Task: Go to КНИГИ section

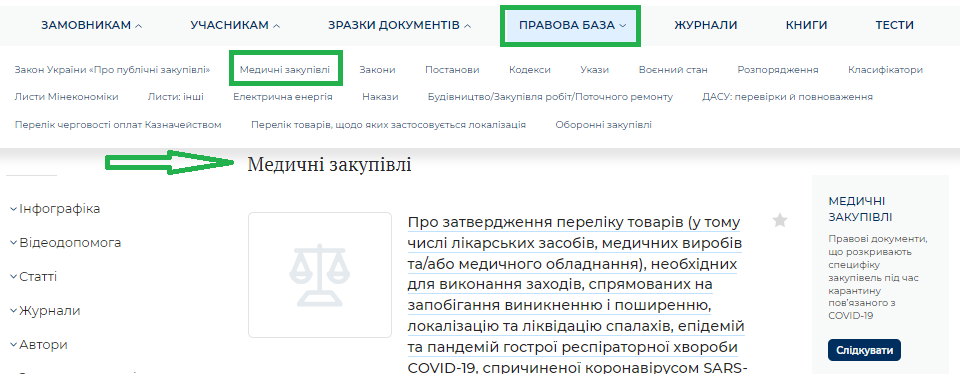Action: tap(806, 25)
